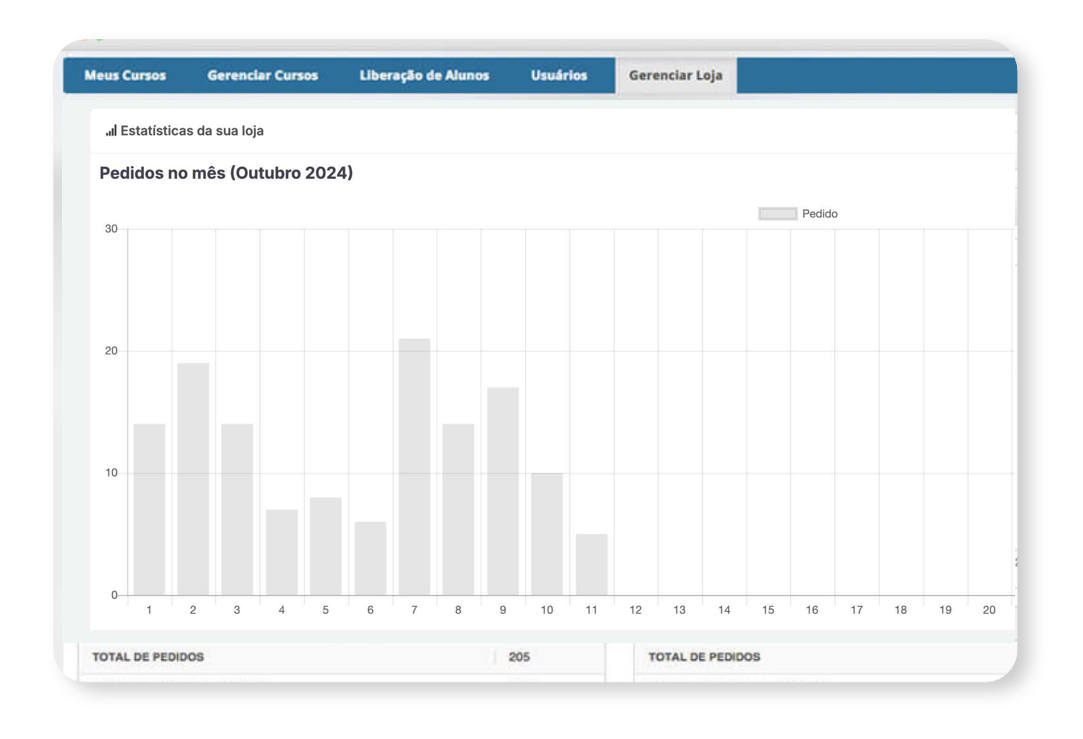This screenshot has height=739, width=1083.
Task: Click the 205 total orders value
Action: coord(519,657)
